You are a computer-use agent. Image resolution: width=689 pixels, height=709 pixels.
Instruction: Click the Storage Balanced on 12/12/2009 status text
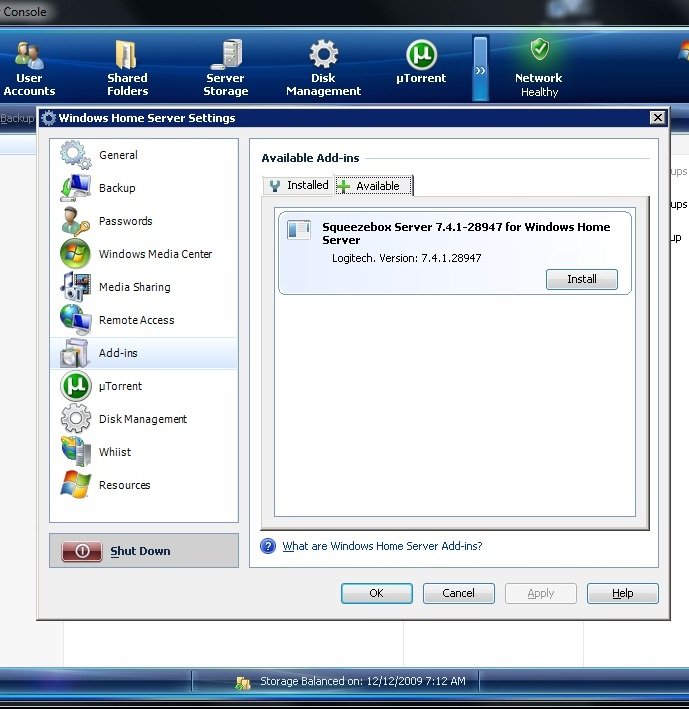[363, 681]
